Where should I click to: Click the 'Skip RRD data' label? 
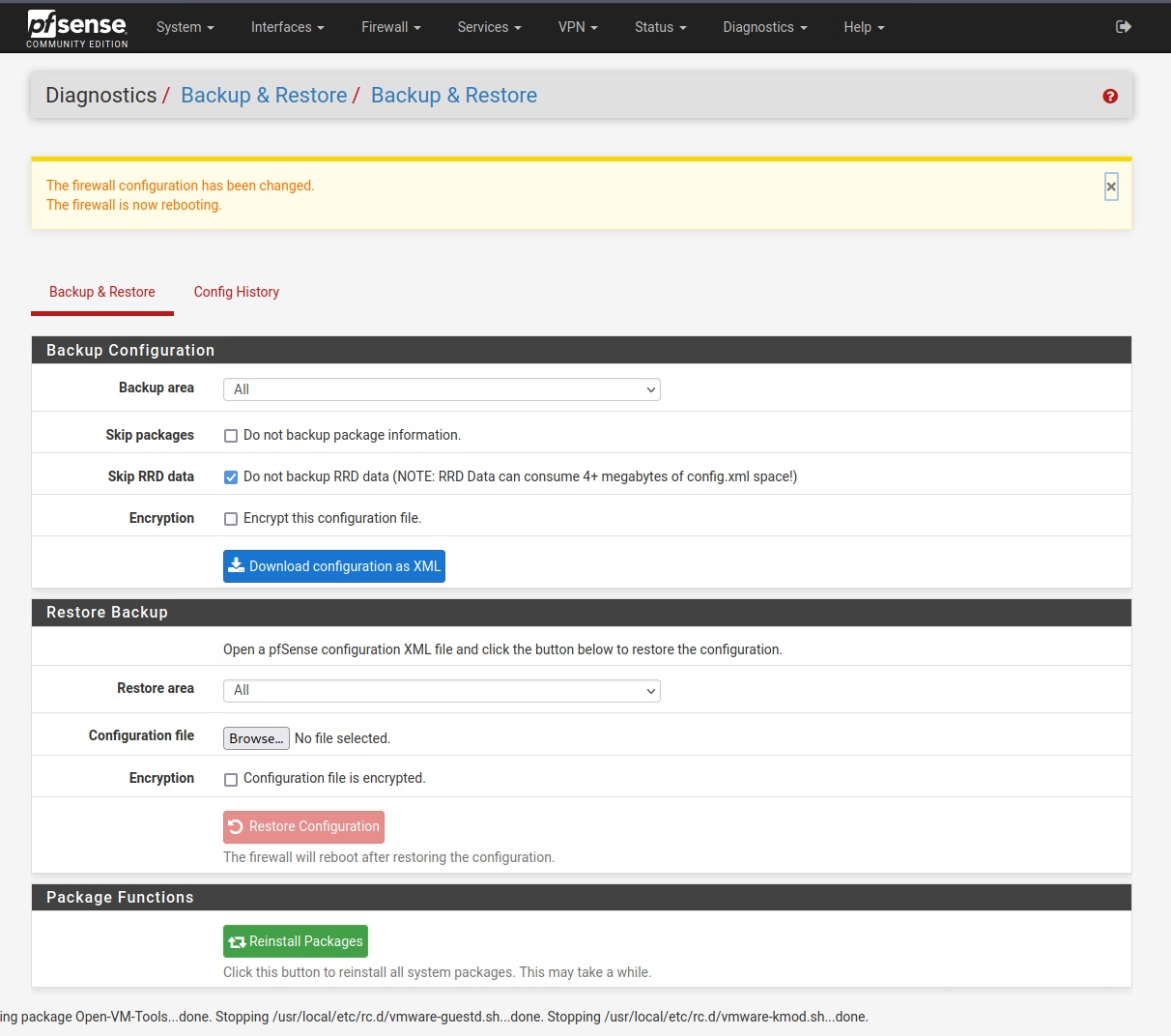click(151, 476)
